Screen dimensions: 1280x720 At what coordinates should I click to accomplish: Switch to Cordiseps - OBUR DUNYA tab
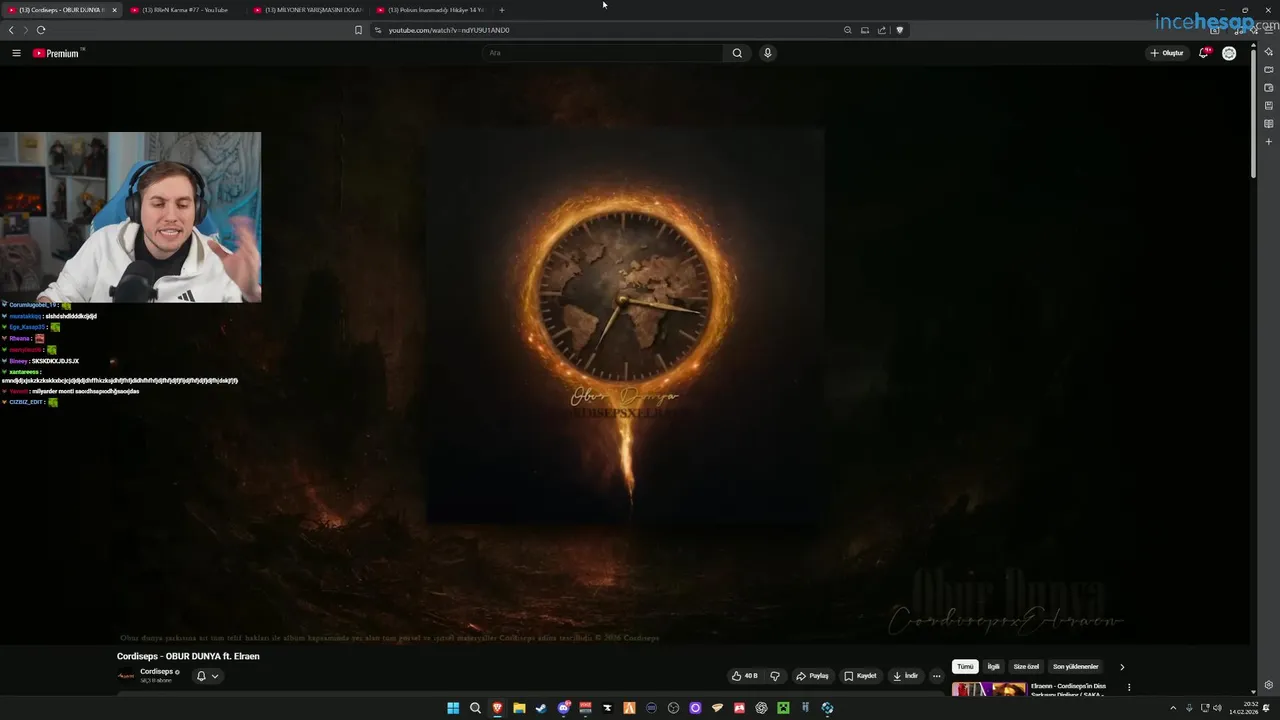tap(60, 10)
